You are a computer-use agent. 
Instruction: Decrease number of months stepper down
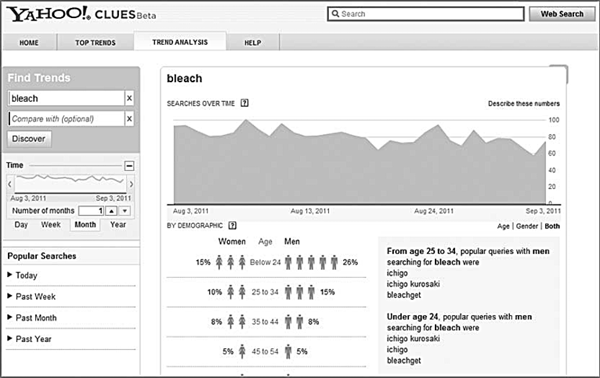point(125,211)
